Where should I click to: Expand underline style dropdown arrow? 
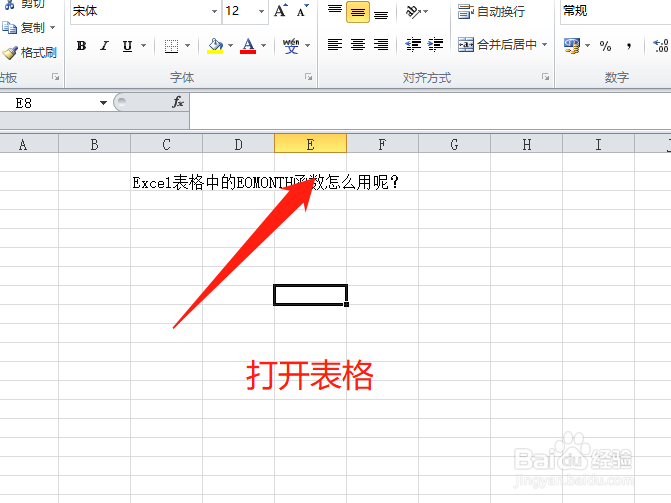tap(143, 45)
